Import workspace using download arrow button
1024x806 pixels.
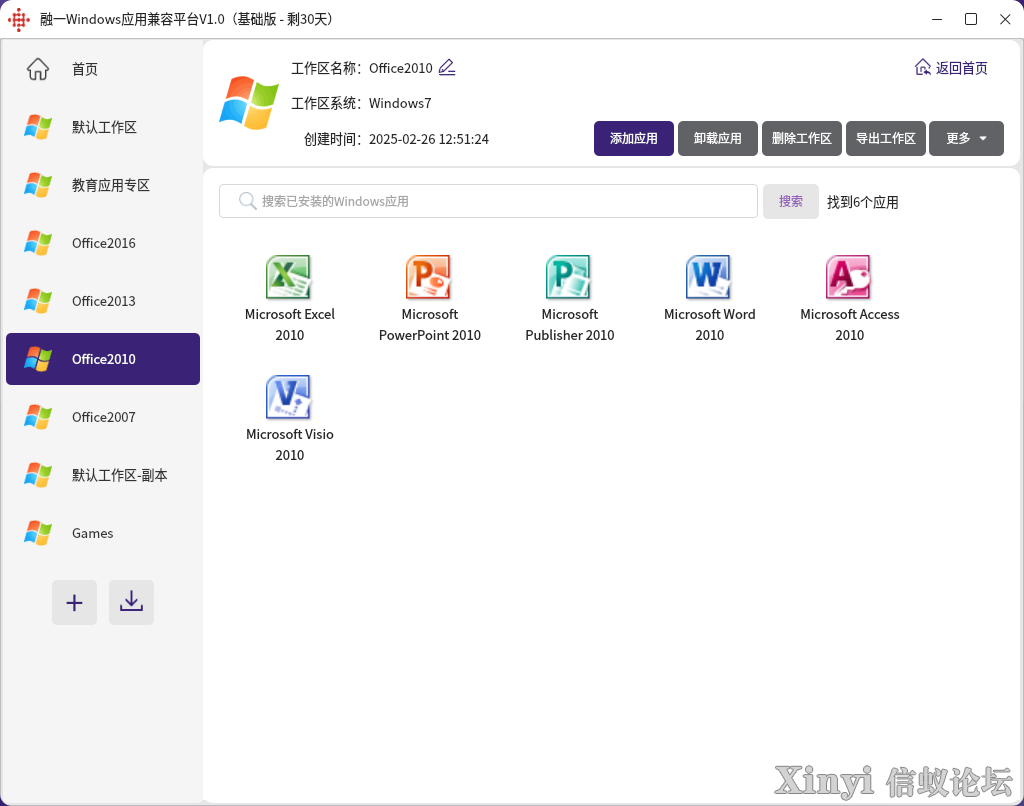[131, 602]
